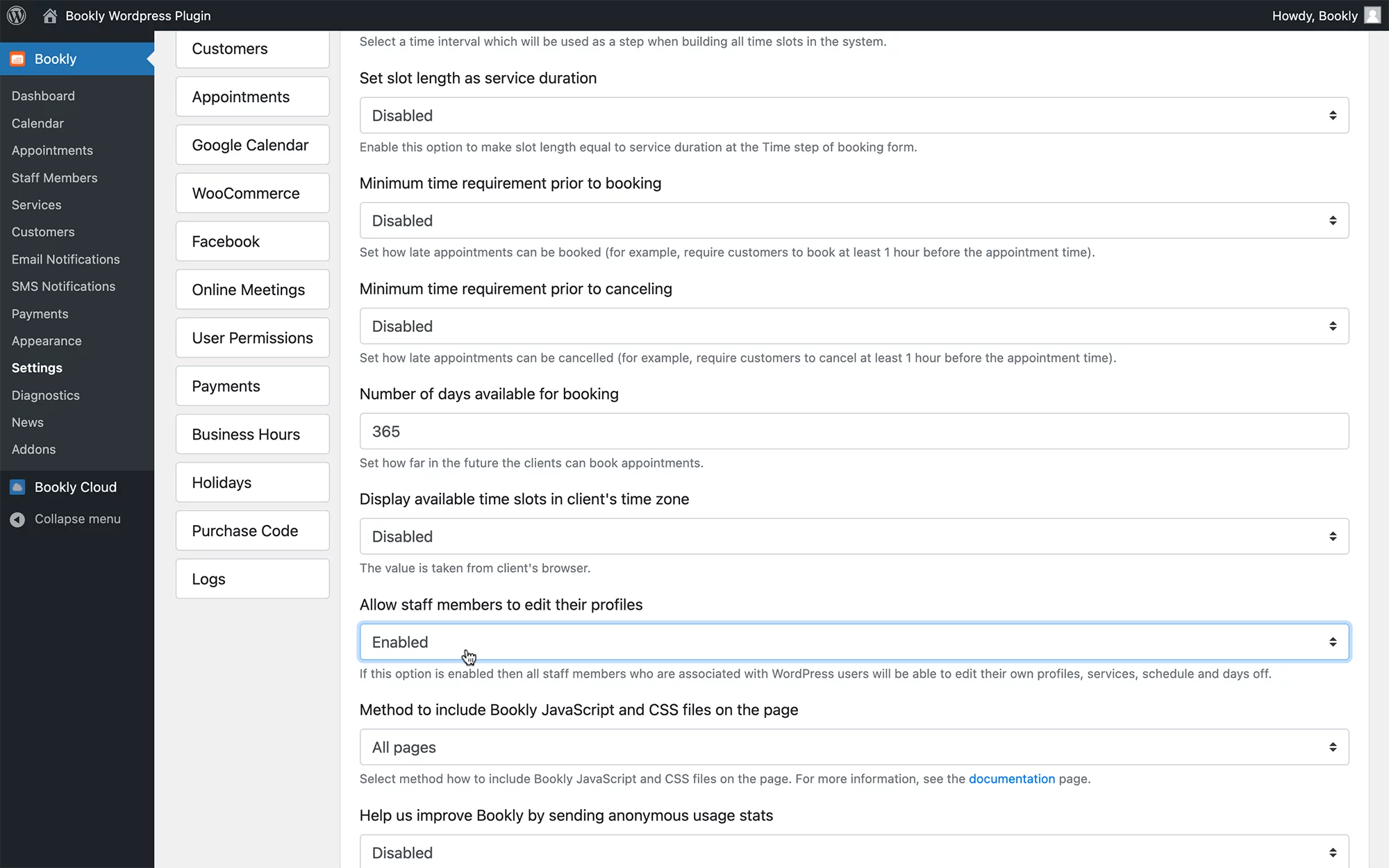Click the documentation hyperlink for CSS files
Image resolution: width=1389 pixels, height=868 pixels.
pos(1011,778)
